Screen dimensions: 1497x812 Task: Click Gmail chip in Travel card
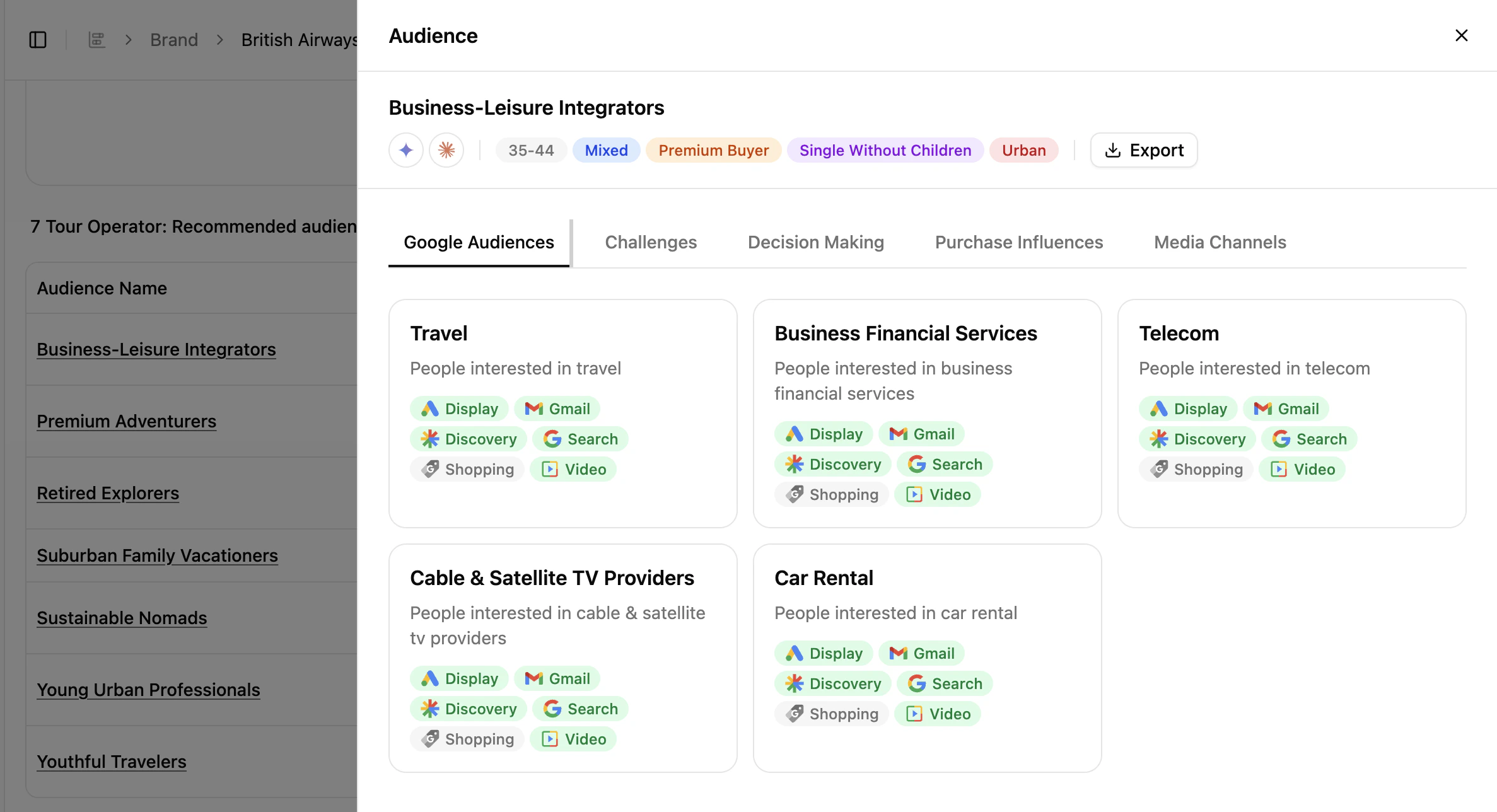click(x=557, y=409)
